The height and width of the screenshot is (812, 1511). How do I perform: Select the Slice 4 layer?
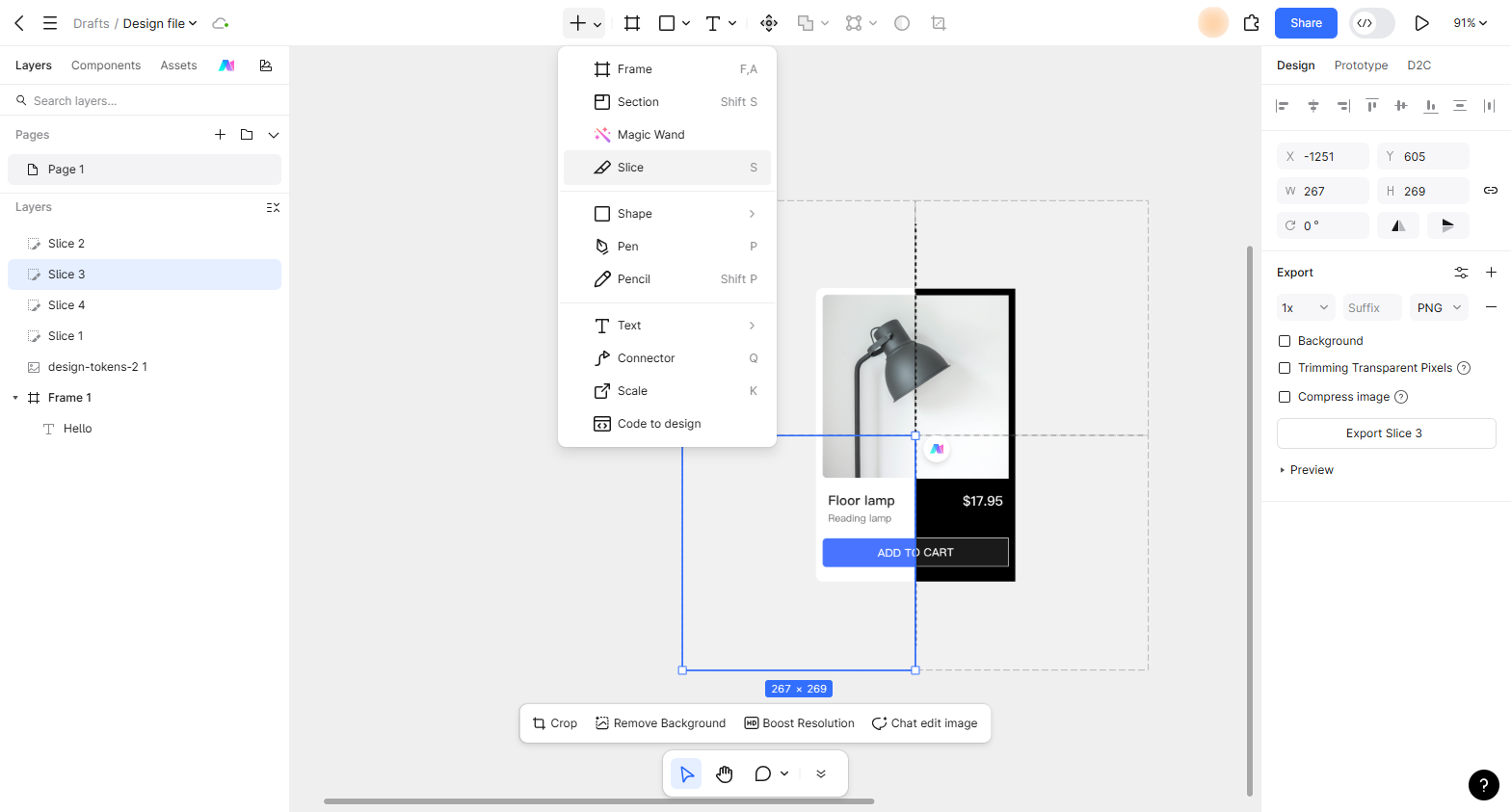tap(145, 305)
